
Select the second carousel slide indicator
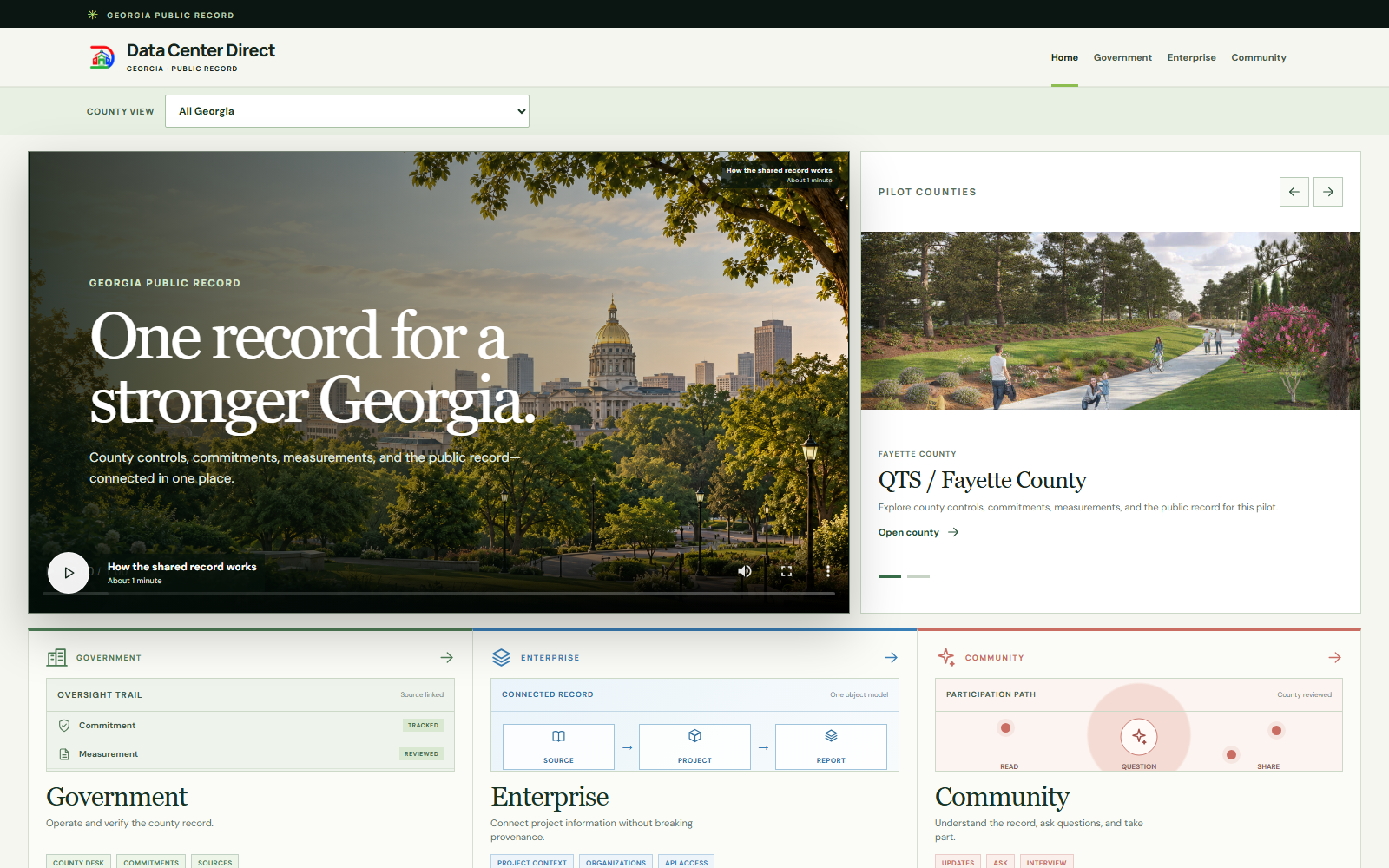point(918,576)
